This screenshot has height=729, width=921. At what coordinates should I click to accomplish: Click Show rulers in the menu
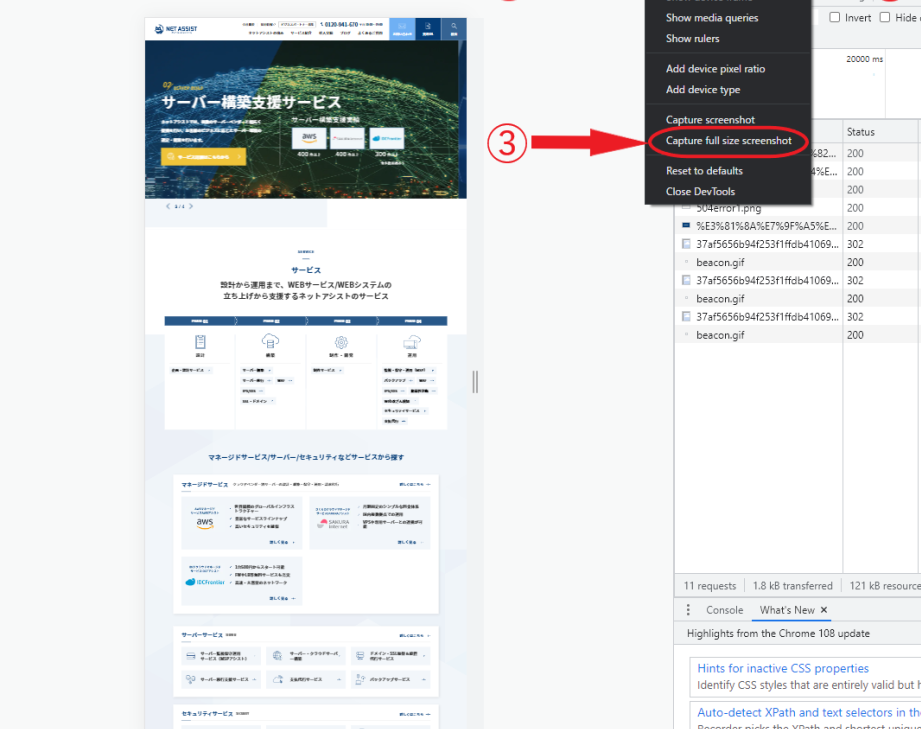tap(692, 39)
